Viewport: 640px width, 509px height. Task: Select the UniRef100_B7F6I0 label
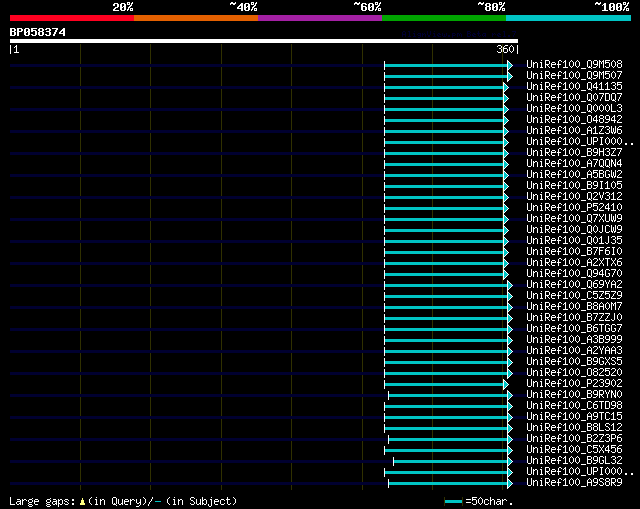point(574,251)
